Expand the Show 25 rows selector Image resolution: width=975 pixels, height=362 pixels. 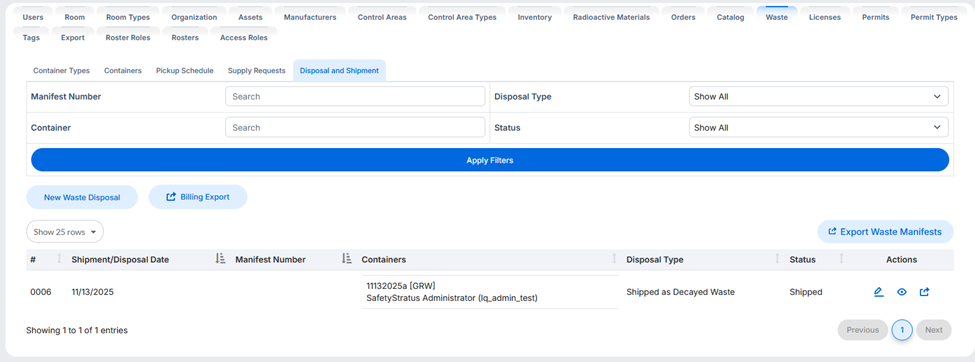65,232
